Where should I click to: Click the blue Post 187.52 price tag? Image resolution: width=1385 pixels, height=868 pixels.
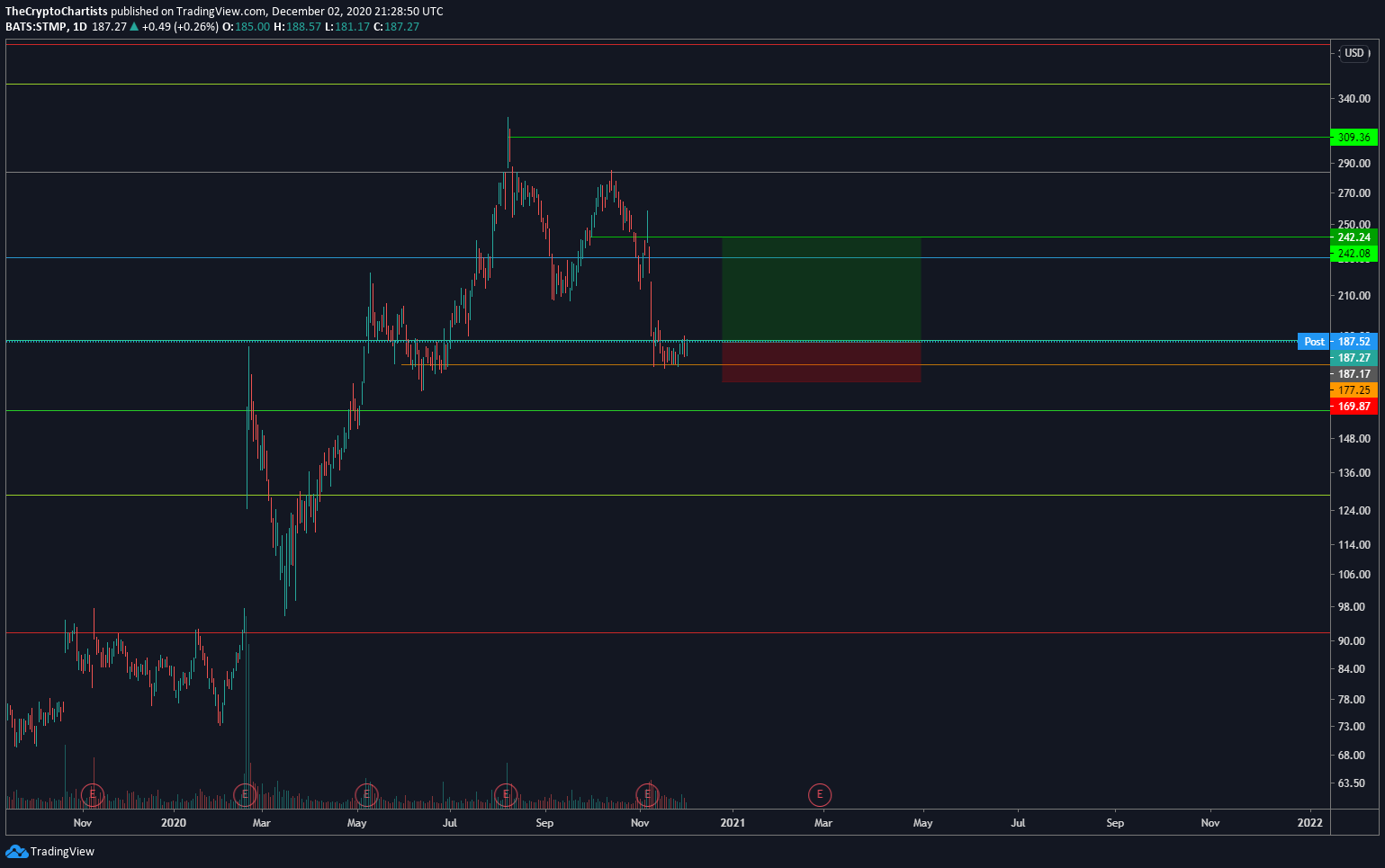pos(1337,342)
